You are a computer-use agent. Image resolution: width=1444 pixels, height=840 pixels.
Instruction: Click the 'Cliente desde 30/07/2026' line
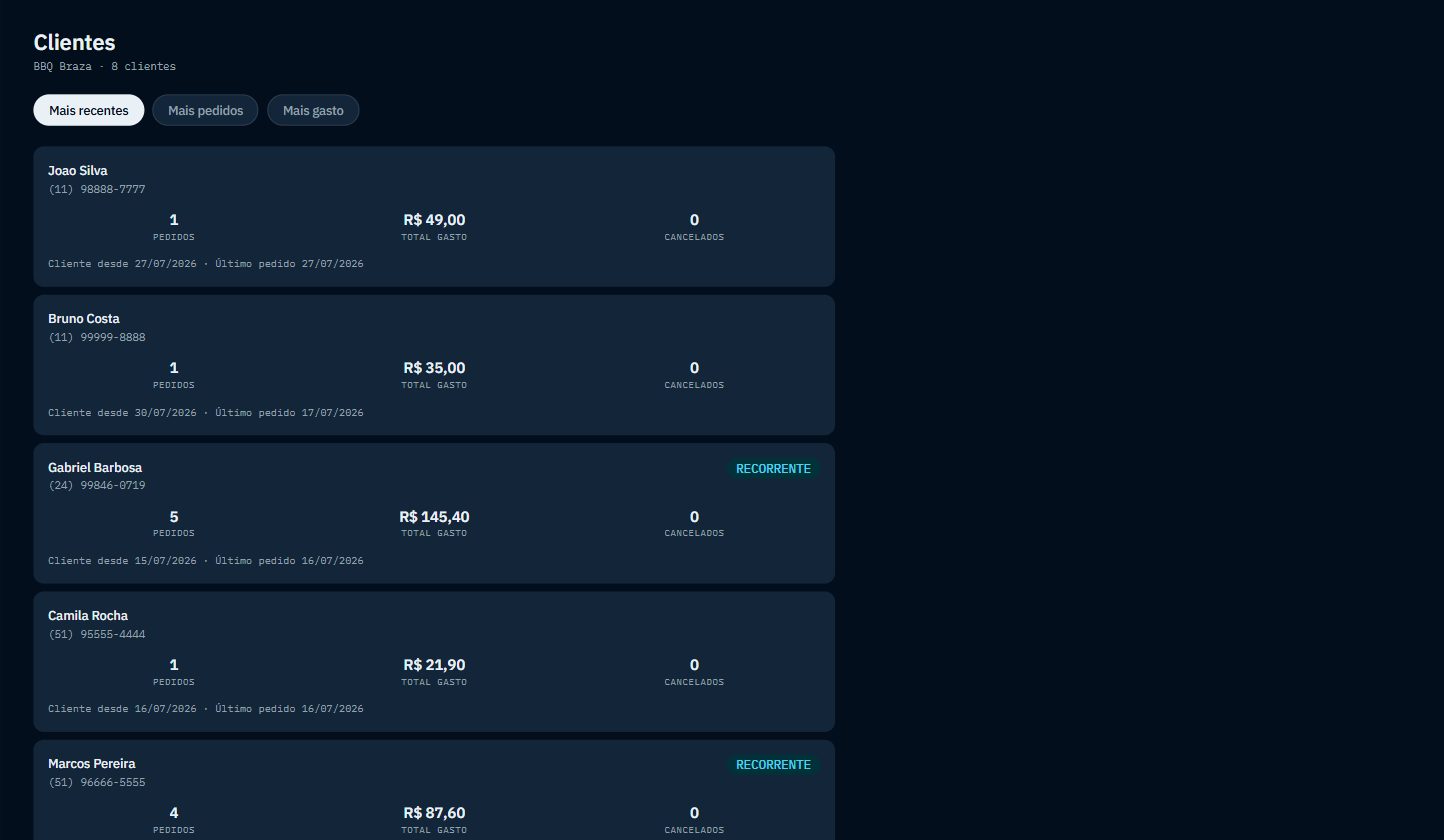[206, 412]
